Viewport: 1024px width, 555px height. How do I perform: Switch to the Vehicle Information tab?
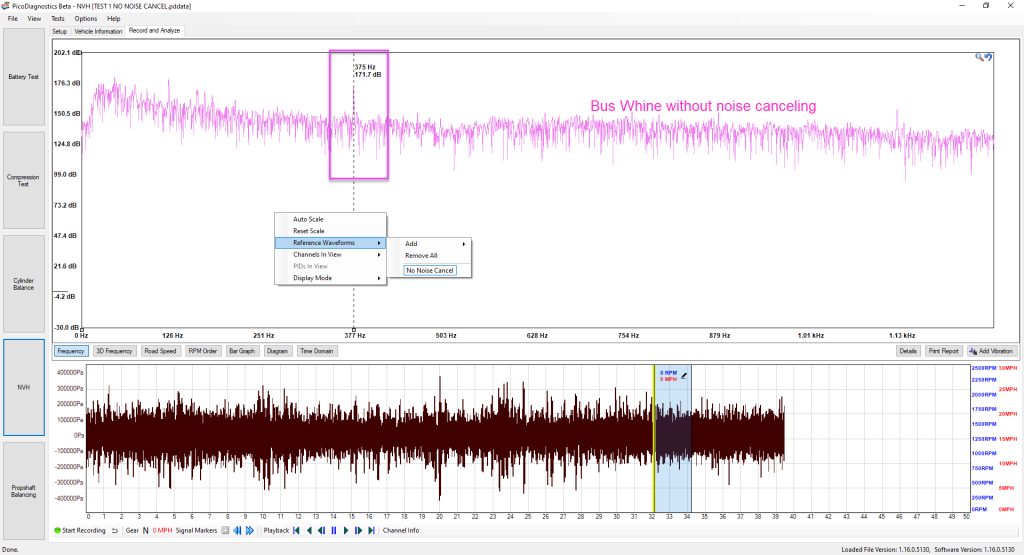tap(98, 31)
